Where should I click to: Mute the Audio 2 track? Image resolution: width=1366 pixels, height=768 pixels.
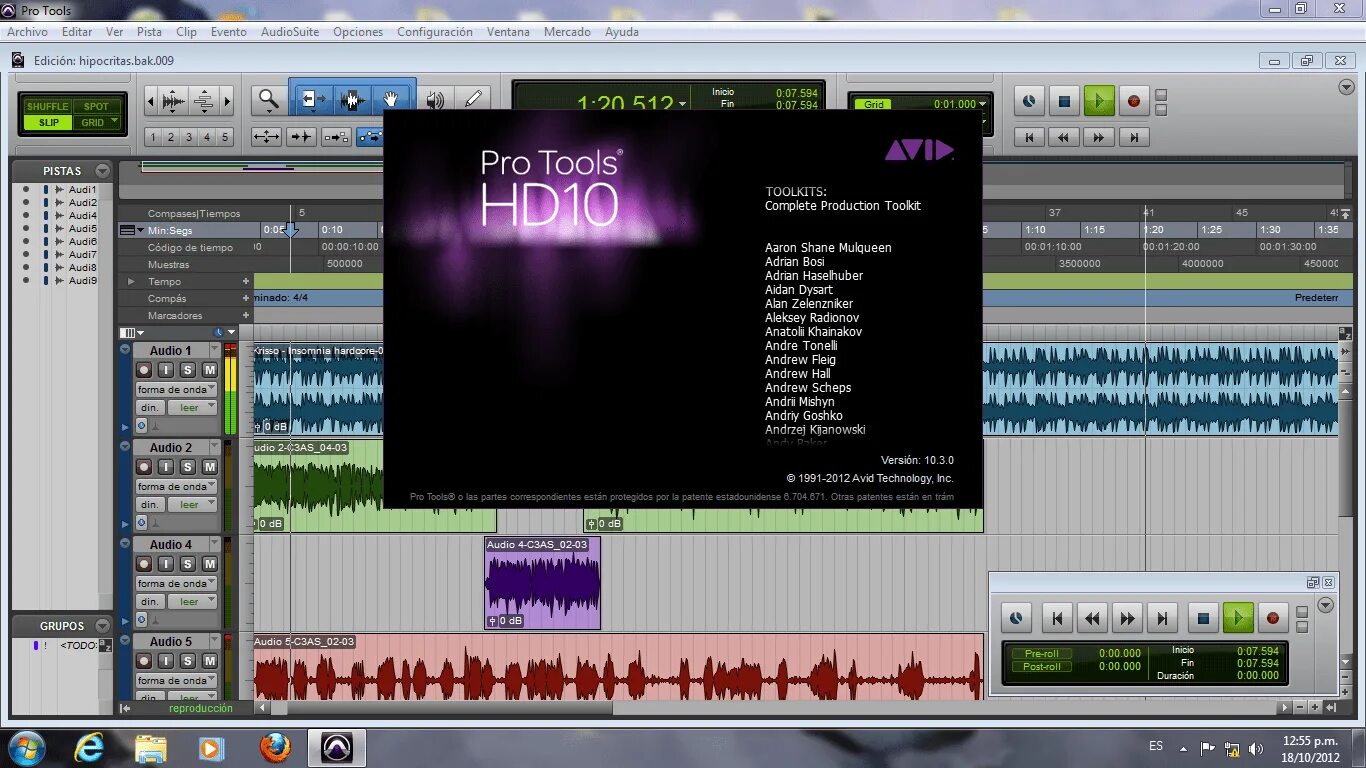(x=210, y=467)
